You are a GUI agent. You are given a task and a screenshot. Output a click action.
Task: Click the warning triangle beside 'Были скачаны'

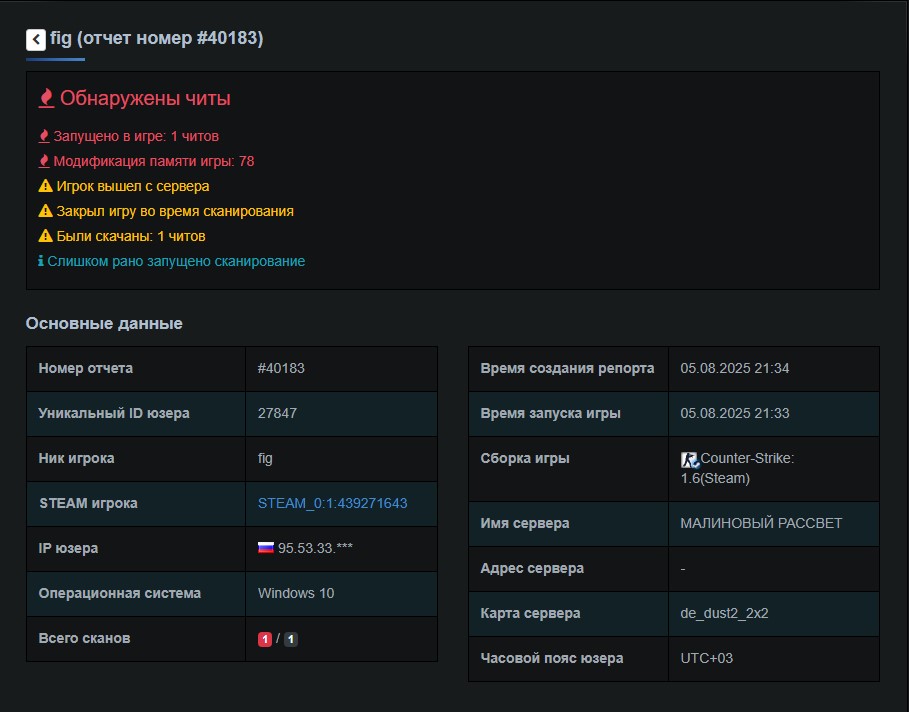click(45, 236)
